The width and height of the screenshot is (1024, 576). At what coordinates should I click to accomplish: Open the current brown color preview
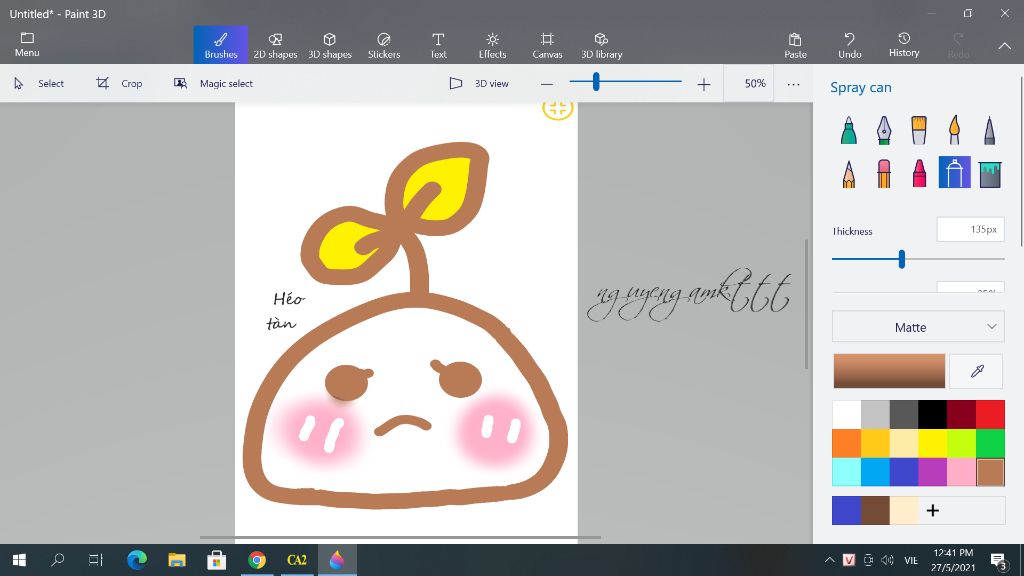click(889, 371)
